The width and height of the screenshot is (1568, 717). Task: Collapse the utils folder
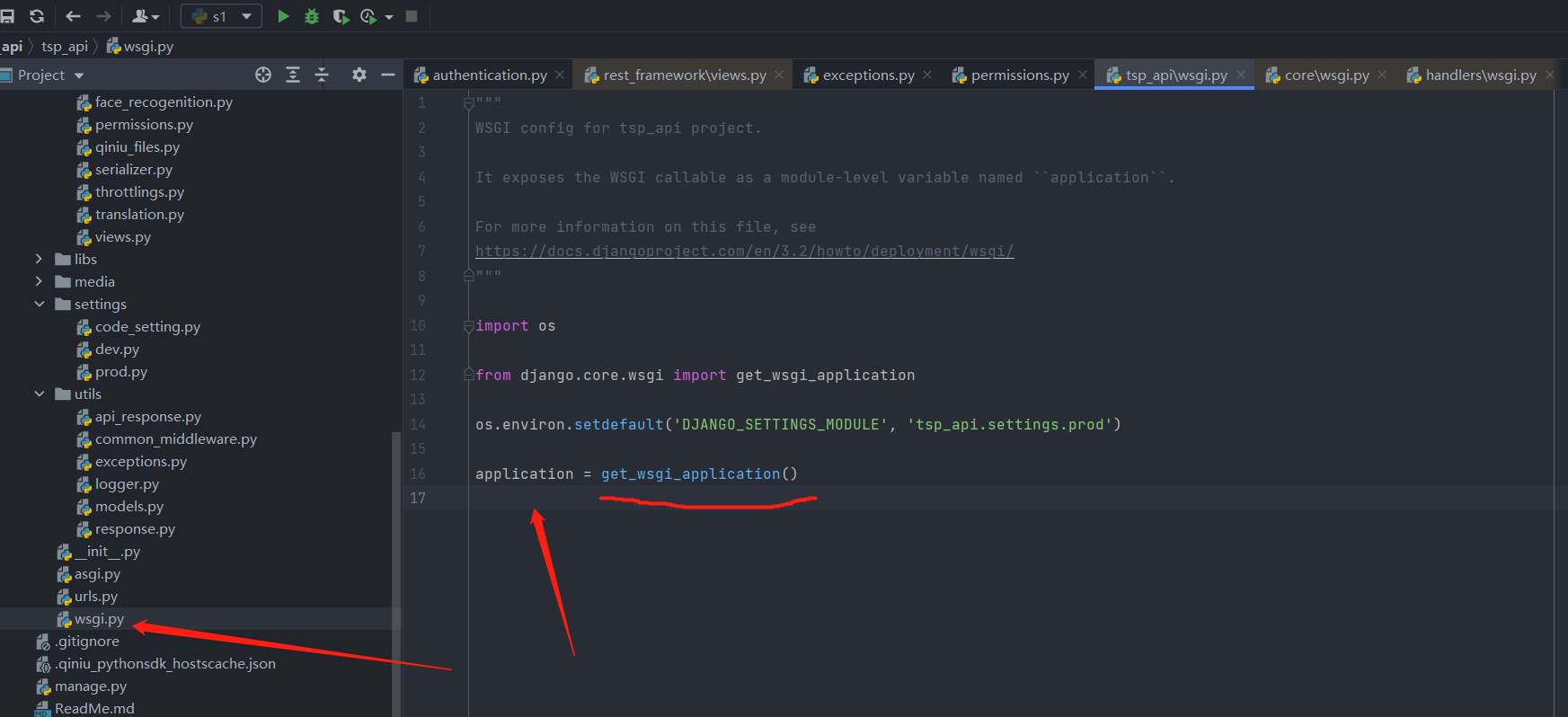click(39, 394)
